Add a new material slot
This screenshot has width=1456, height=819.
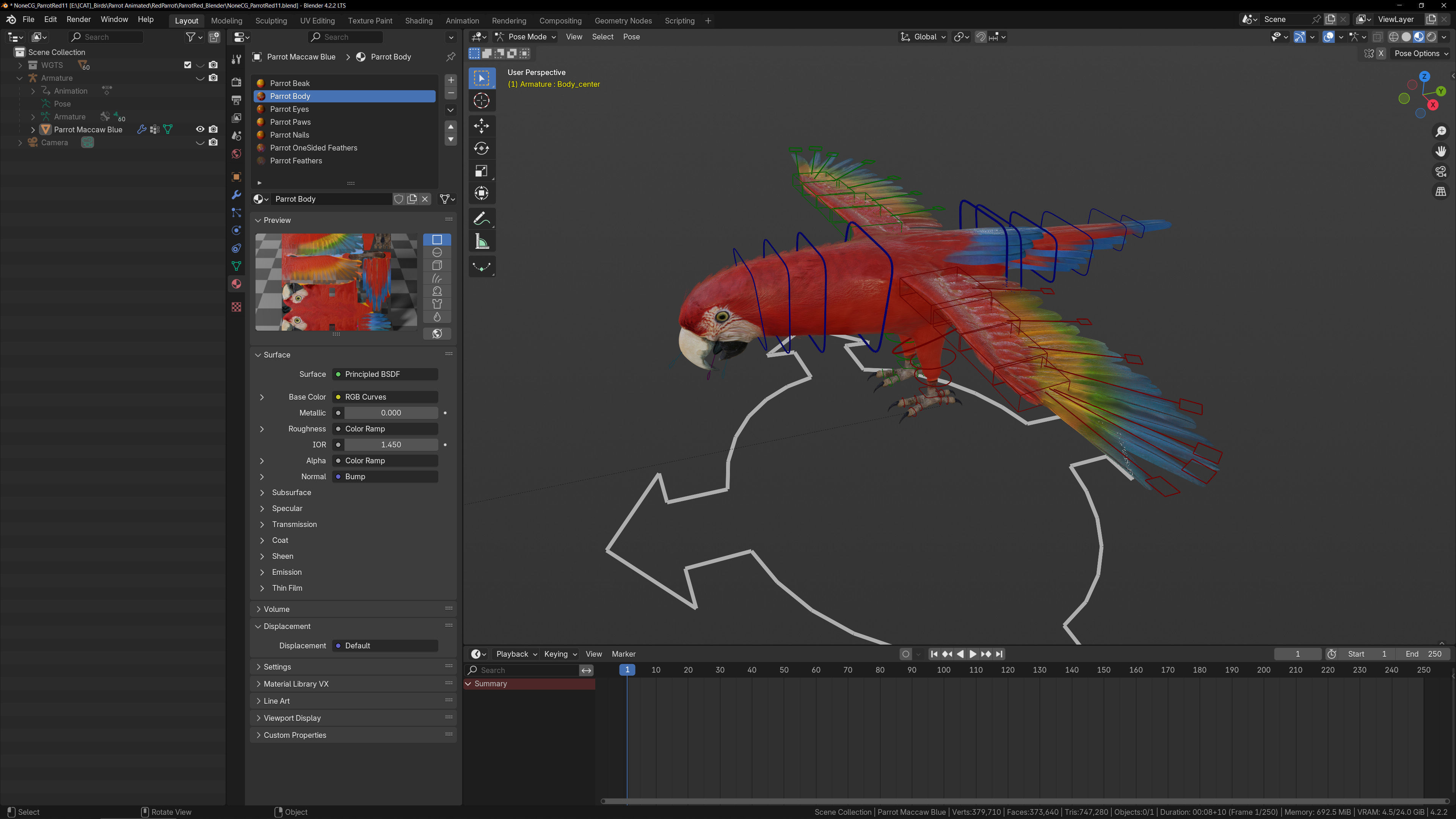[450, 80]
